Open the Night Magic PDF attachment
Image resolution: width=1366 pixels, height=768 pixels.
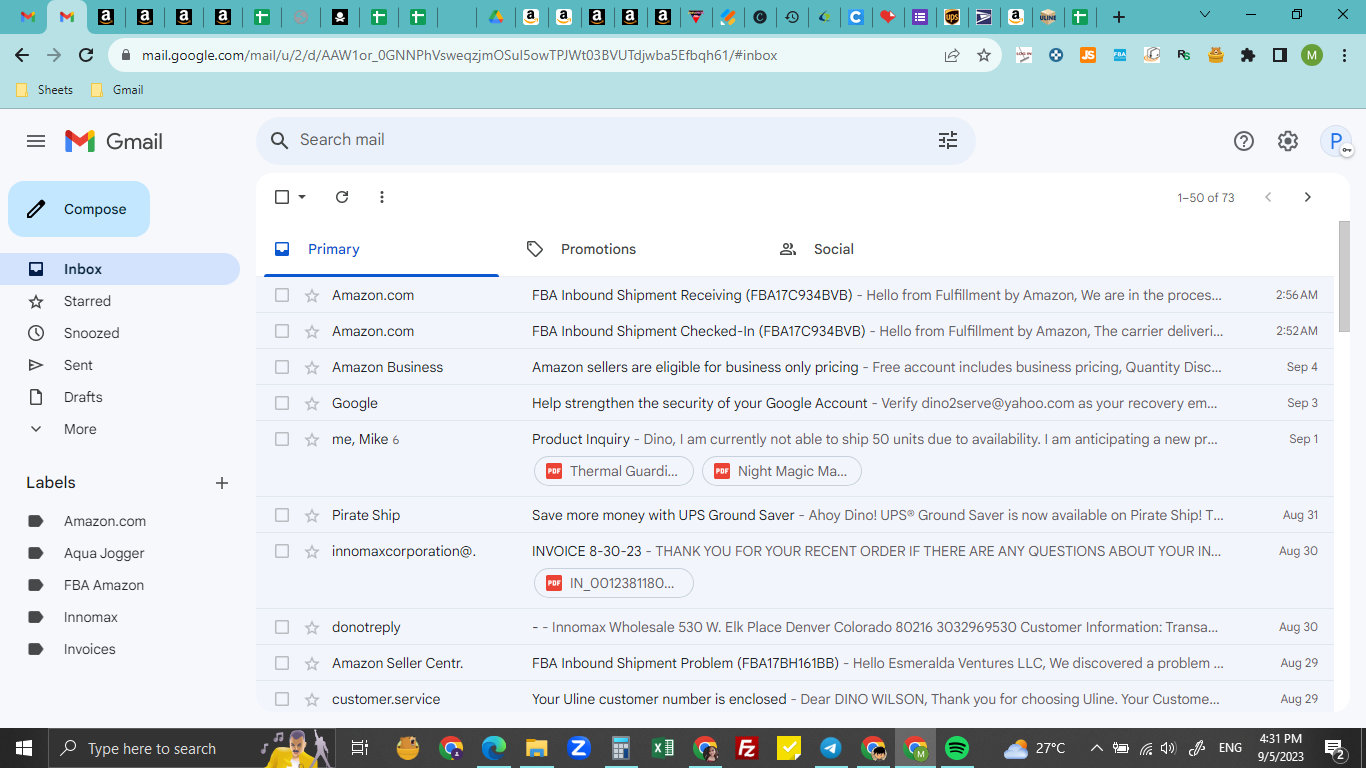782,471
